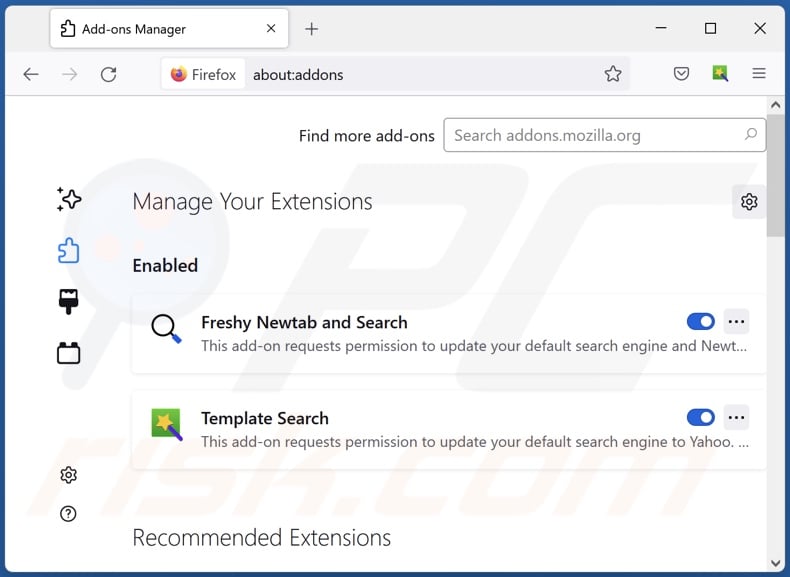Open the Themes sidebar category

(x=69, y=302)
